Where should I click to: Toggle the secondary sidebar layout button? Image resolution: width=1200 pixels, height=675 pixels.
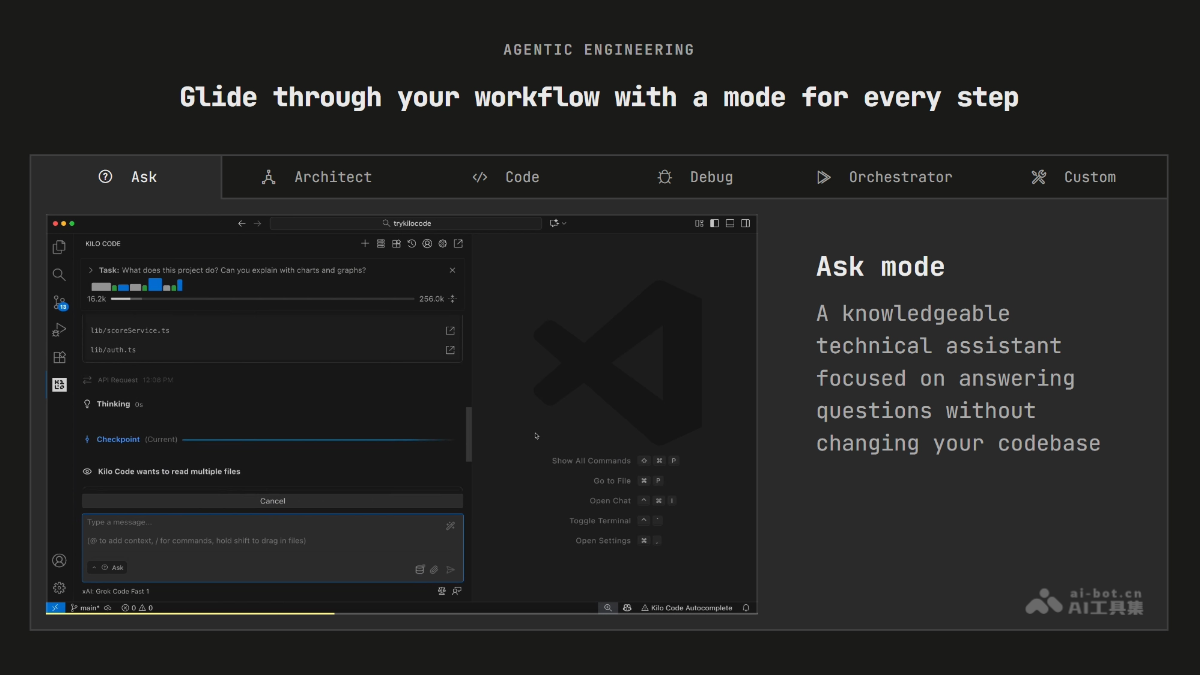746,223
